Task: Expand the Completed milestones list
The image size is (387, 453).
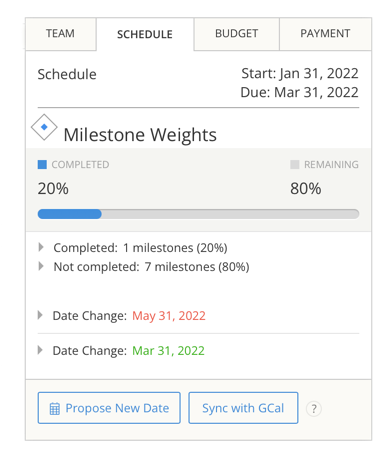Action: tap(41, 247)
